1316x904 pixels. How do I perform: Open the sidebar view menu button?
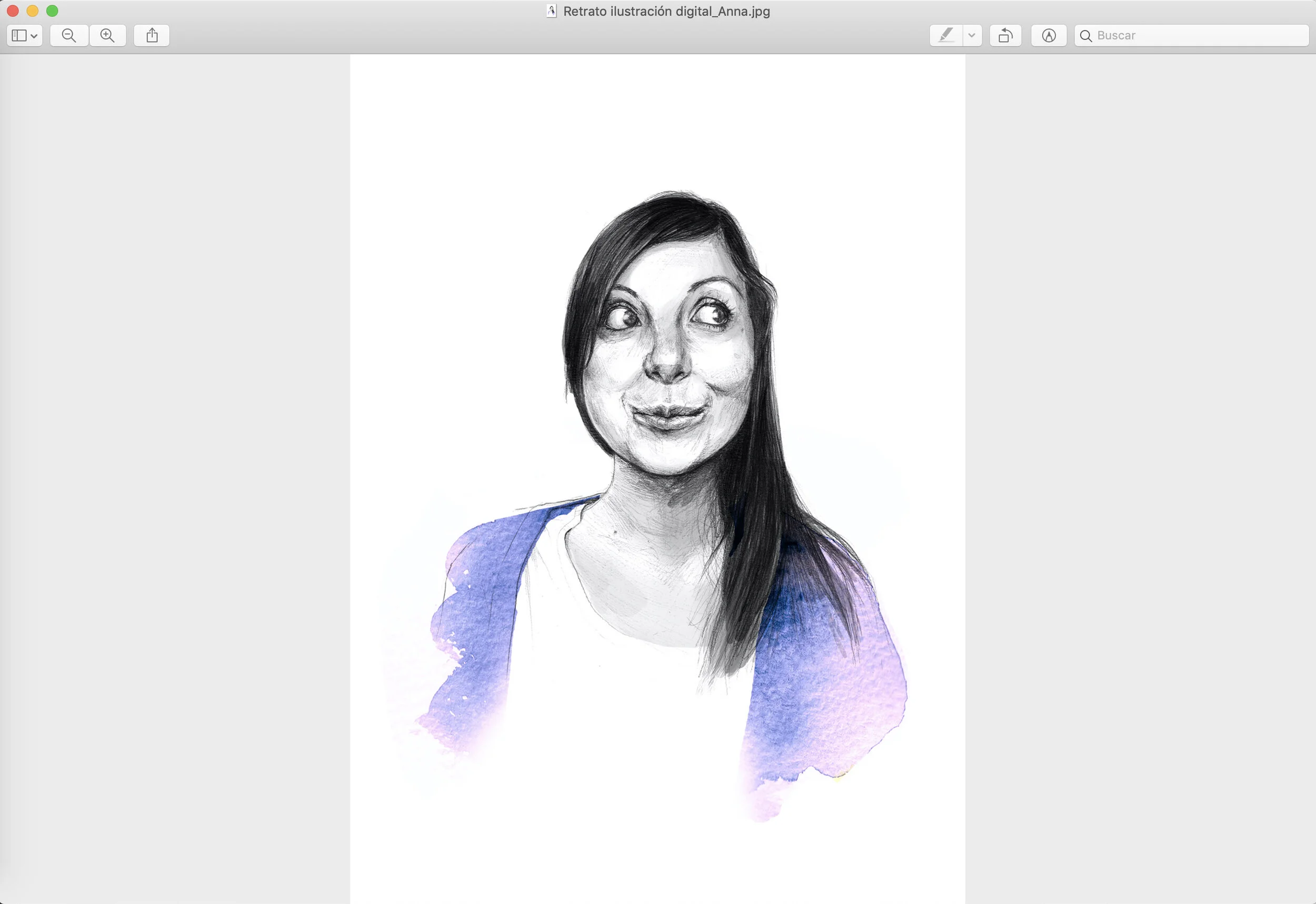[25, 36]
